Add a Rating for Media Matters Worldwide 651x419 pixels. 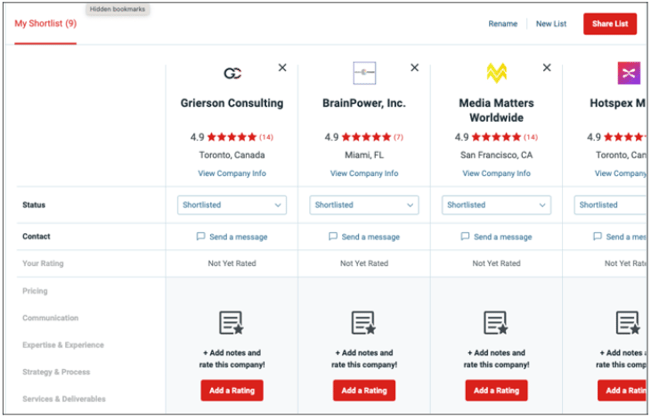pos(496,390)
